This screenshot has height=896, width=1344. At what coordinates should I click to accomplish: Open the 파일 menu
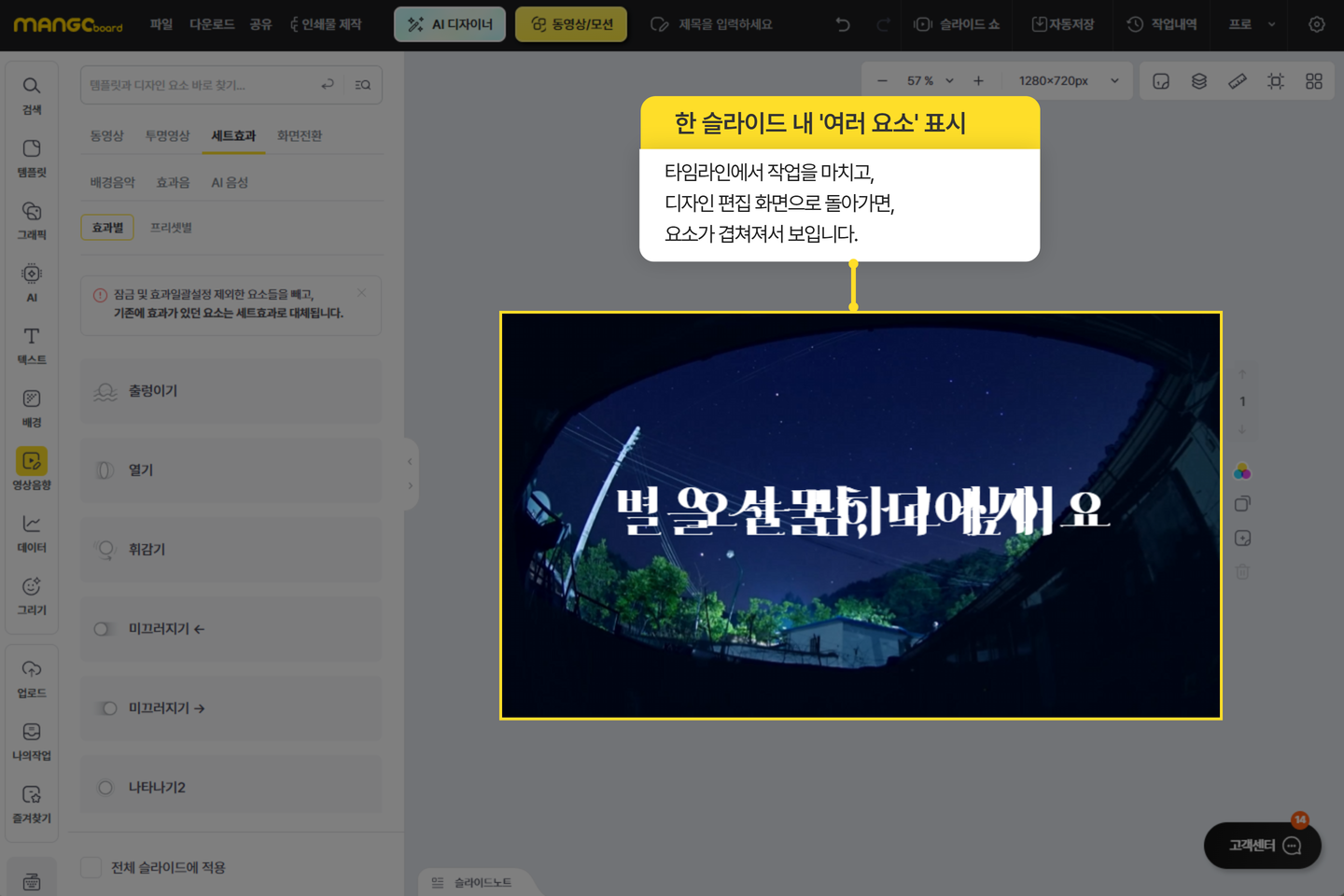click(x=161, y=24)
